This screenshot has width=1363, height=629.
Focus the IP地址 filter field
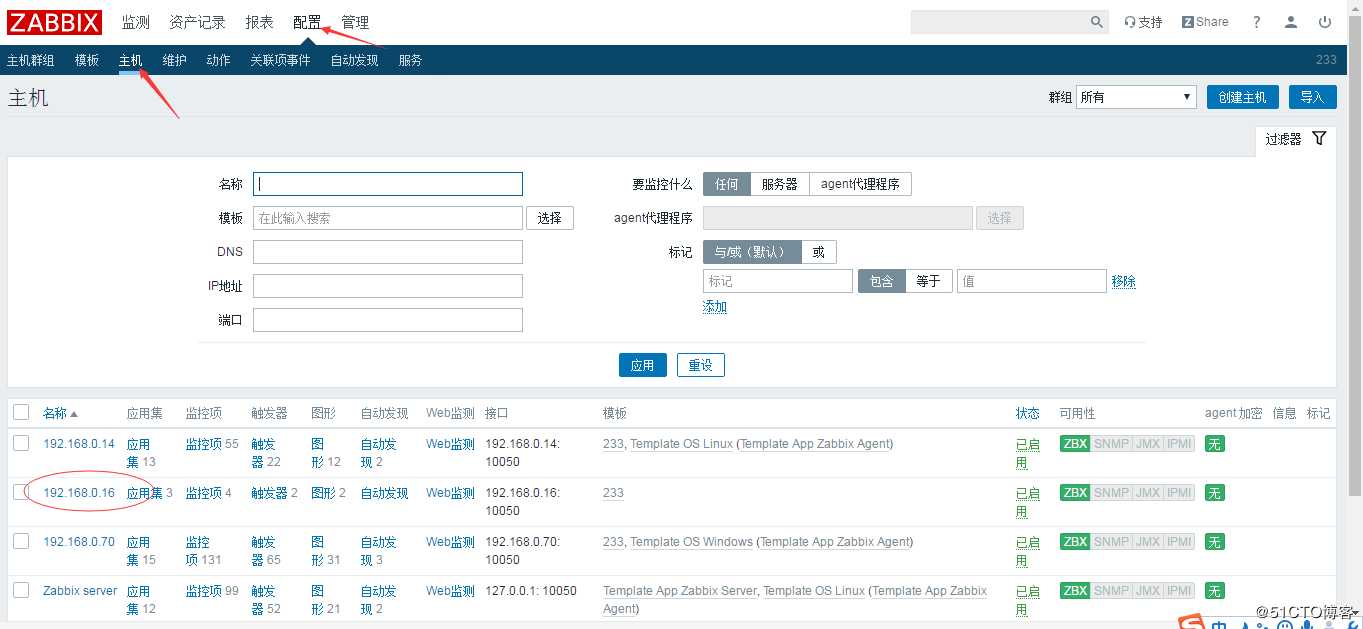coord(388,286)
